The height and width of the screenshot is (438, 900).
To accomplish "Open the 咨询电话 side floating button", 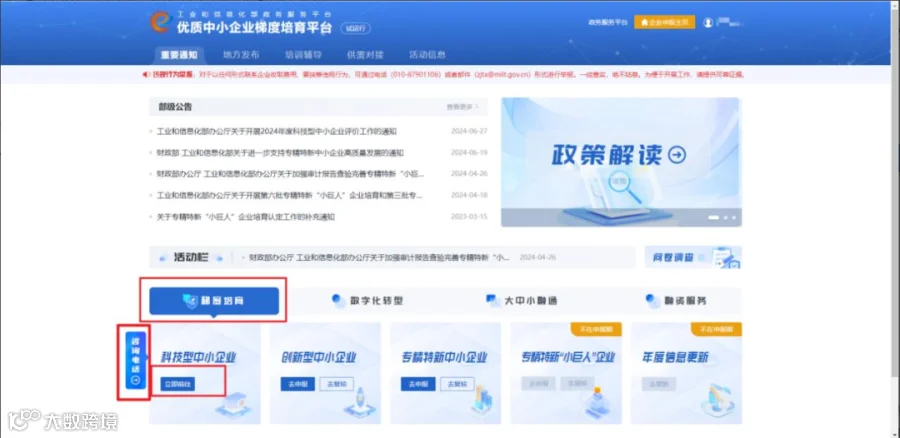I will point(135,361).
